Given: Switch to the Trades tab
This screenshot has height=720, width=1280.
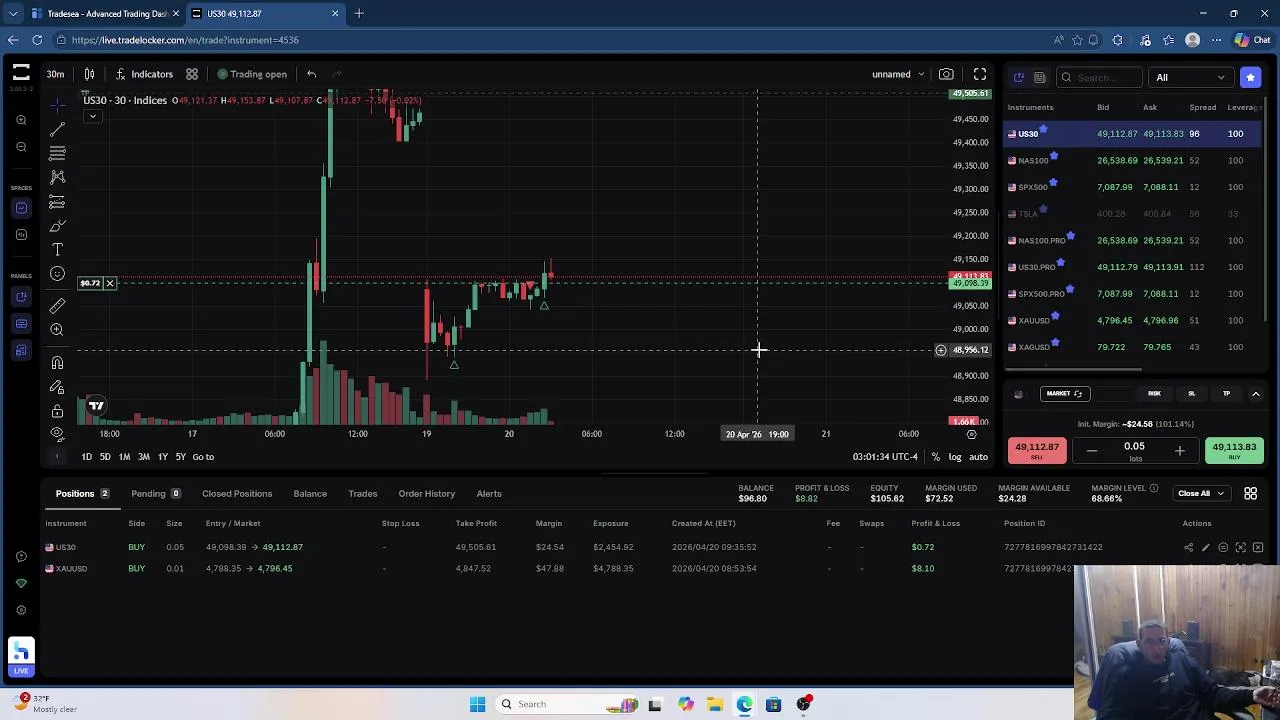Looking at the screenshot, I should click(x=362, y=494).
